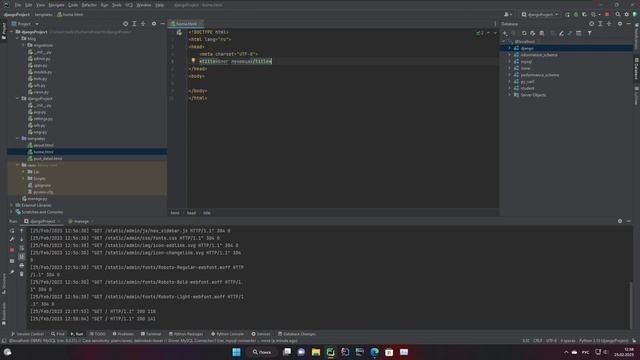Open the View menu
Screen dimensions: 640x360
point(40,5)
